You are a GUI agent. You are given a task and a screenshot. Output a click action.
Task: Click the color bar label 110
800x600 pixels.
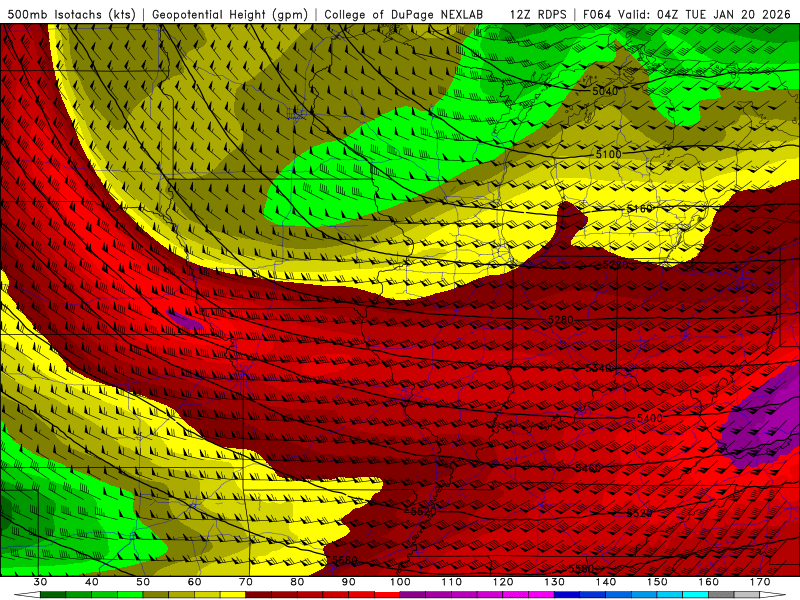pyautogui.click(x=452, y=582)
